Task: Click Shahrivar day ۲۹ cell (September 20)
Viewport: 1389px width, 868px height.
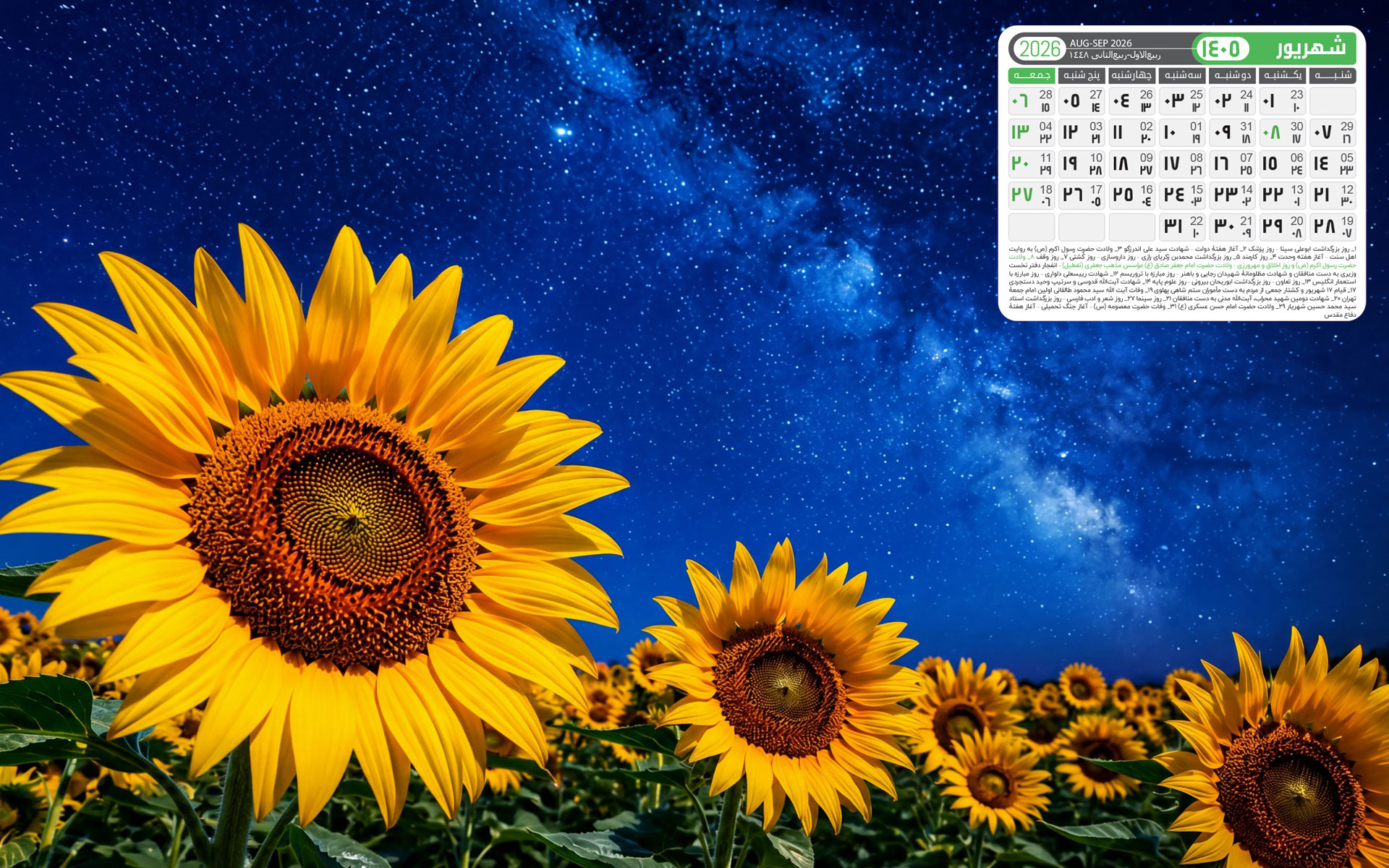Action: [1283, 227]
